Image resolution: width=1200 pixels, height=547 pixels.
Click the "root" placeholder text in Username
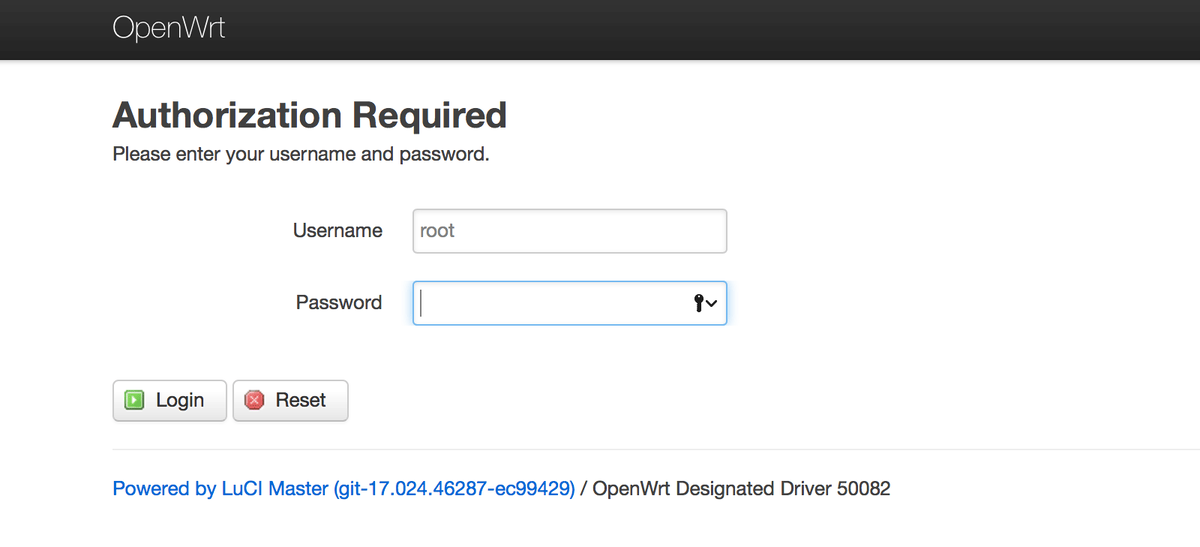pyautogui.click(x=438, y=231)
